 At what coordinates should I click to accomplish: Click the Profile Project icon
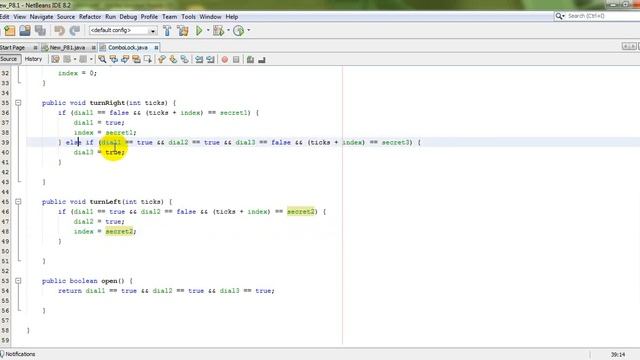coord(238,31)
